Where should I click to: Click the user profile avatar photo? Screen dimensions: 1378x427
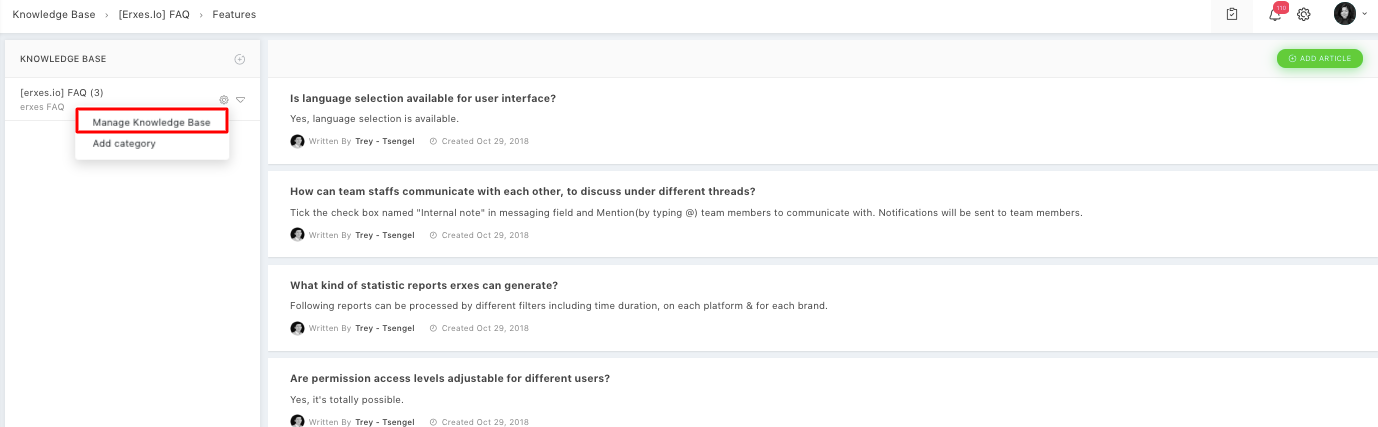tap(1345, 14)
